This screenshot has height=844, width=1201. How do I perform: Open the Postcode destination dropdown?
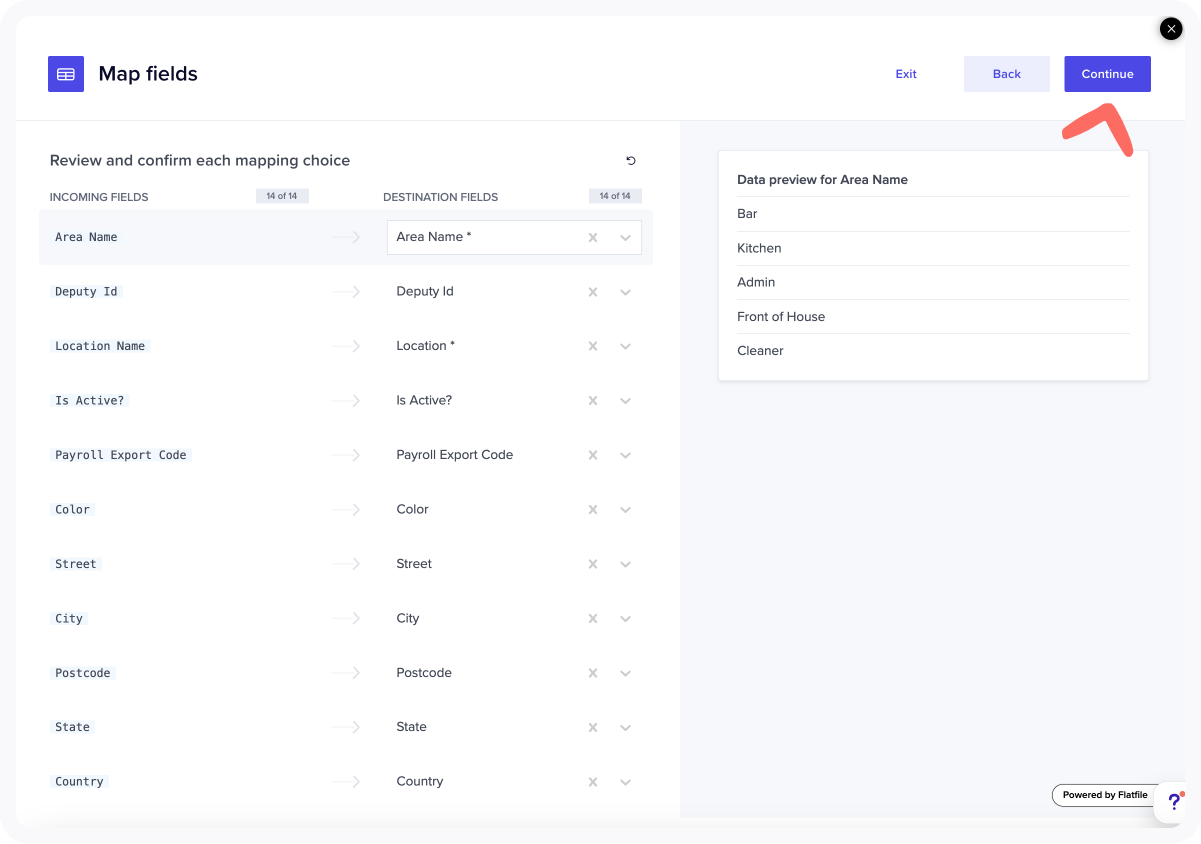coord(626,673)
